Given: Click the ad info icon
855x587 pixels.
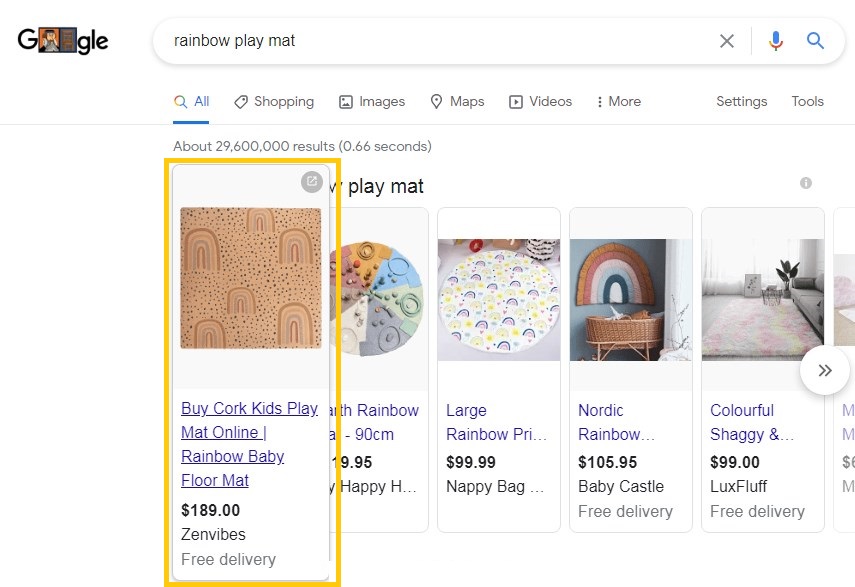Looking at the screenshot, I should coord(806,183).
